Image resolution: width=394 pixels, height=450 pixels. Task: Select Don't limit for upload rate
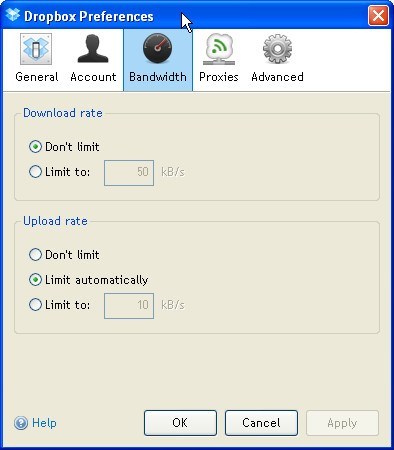tap(35, 255)
